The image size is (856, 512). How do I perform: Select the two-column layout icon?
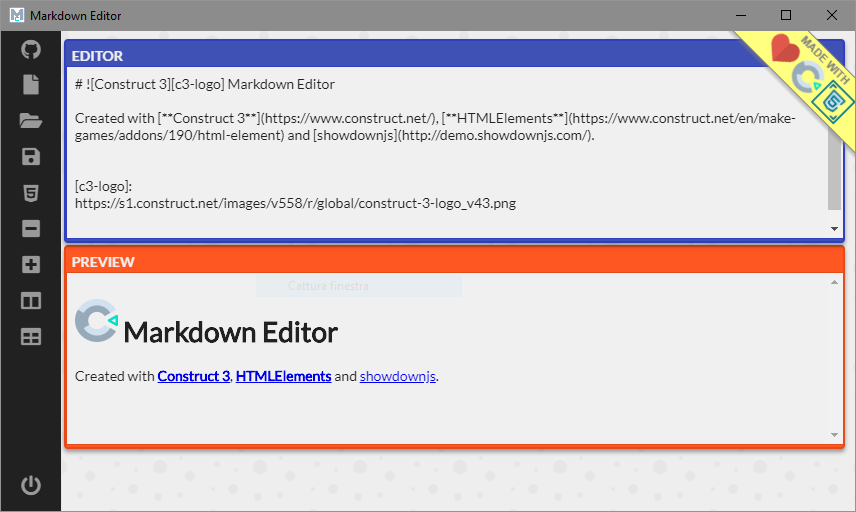coord(31,301)
